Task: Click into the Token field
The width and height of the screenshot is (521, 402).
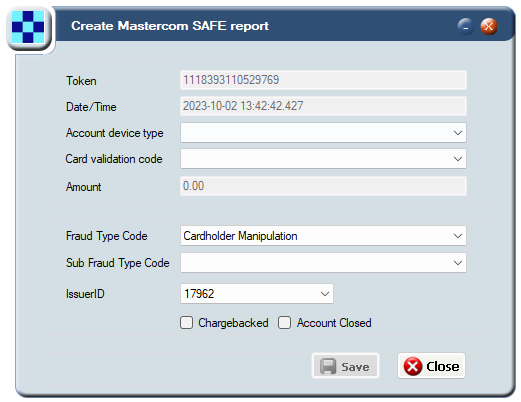Action: [x=323, y=80]
